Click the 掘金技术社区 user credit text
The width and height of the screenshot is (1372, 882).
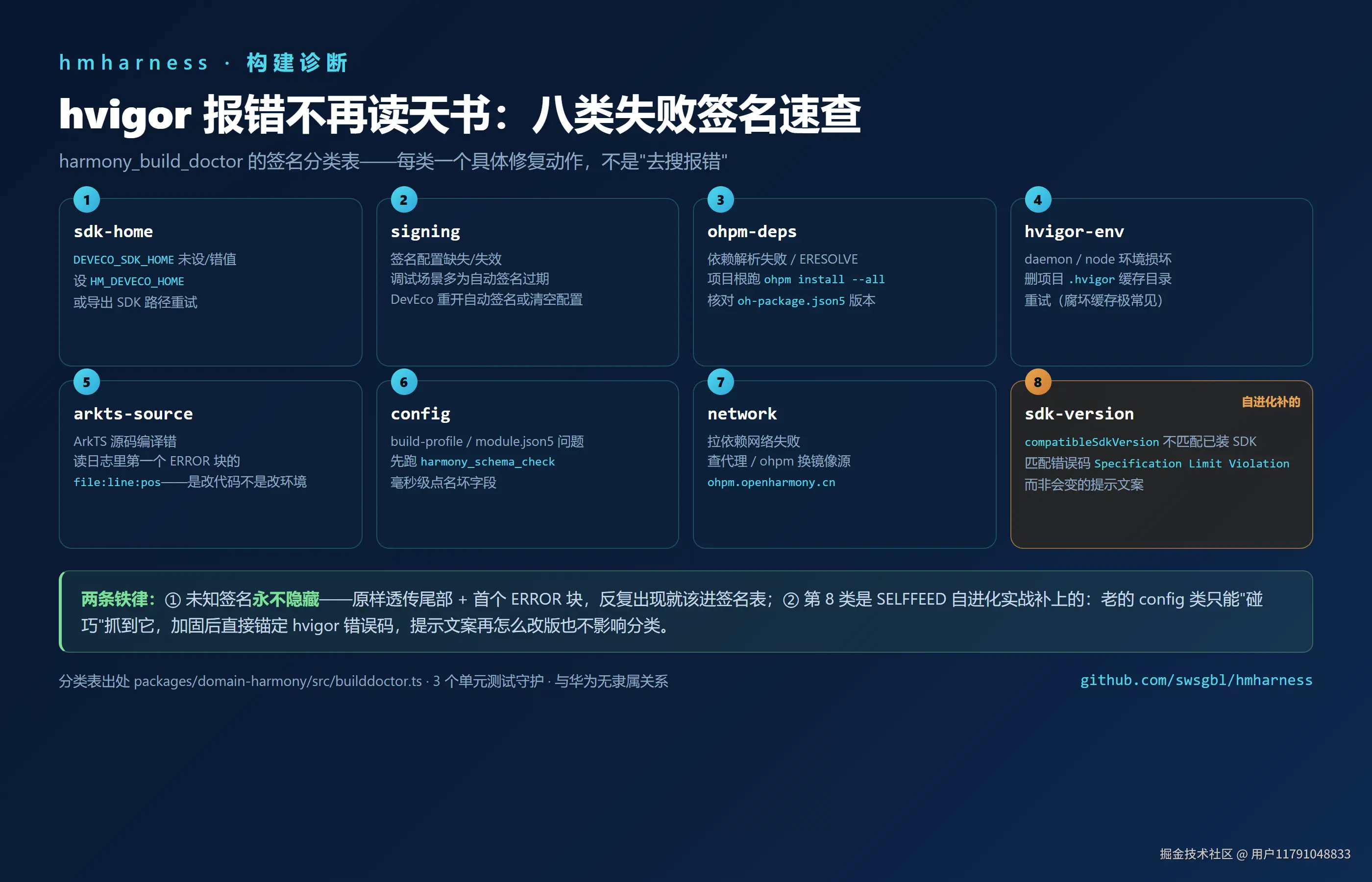(x=1254, y=854)
